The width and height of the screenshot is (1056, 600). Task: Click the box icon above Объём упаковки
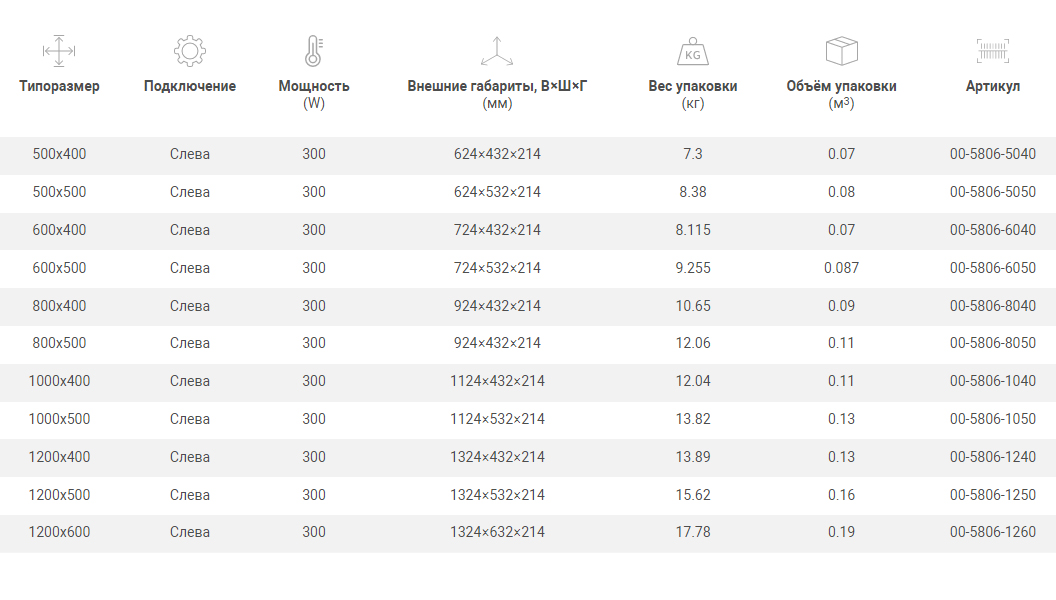point(841,50)
